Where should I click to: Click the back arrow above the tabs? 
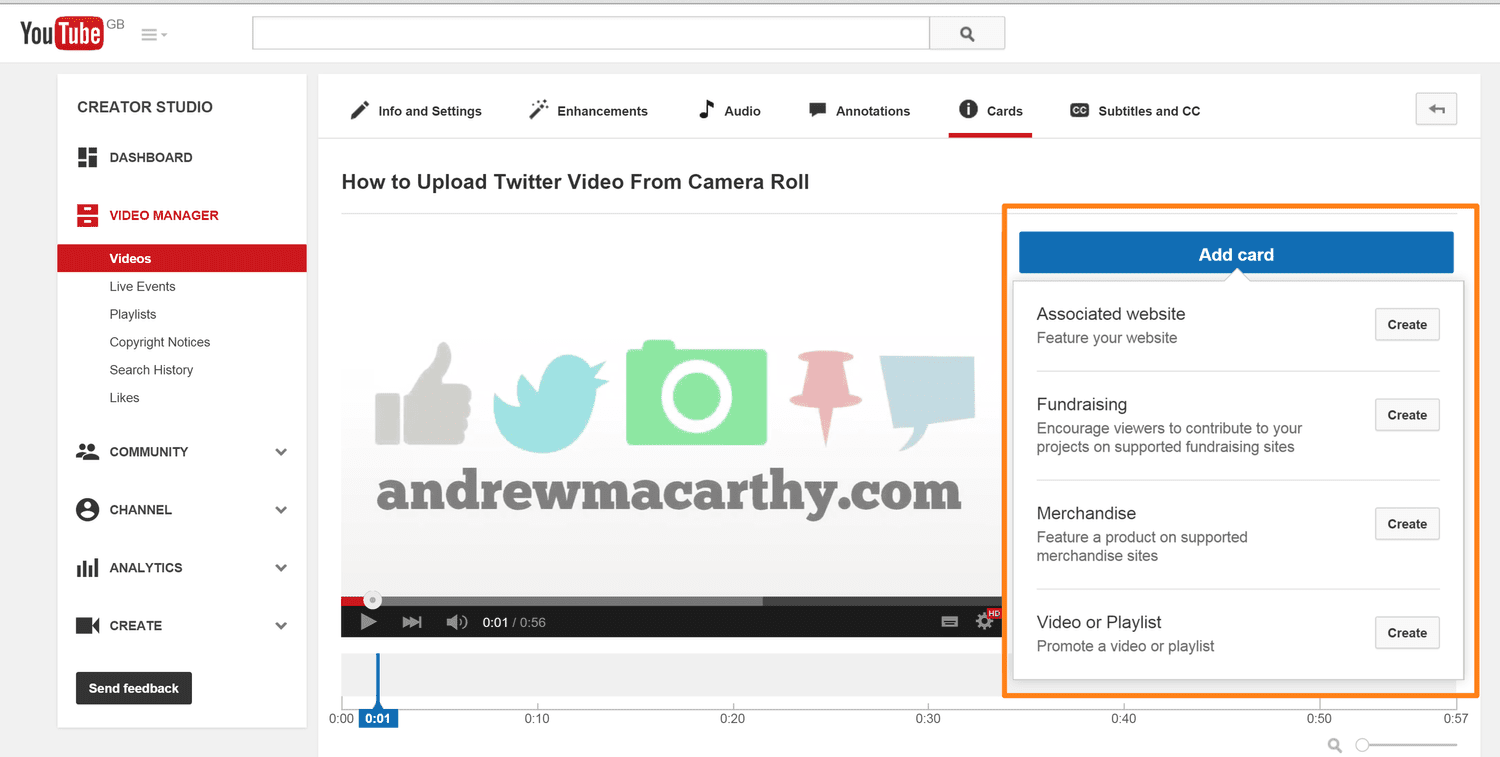pyautogui.click(x=1436, y=108)
